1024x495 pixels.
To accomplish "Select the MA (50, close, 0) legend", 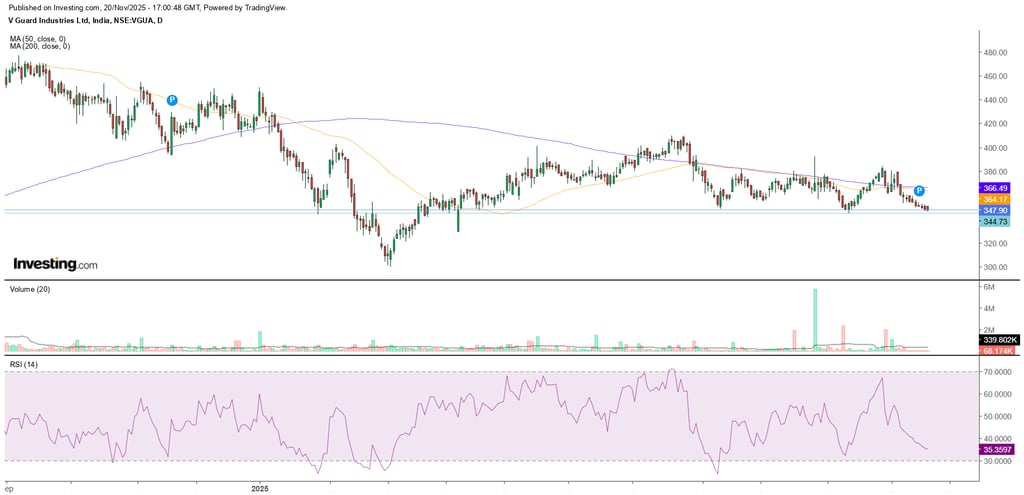I will [x=40, y=39].
